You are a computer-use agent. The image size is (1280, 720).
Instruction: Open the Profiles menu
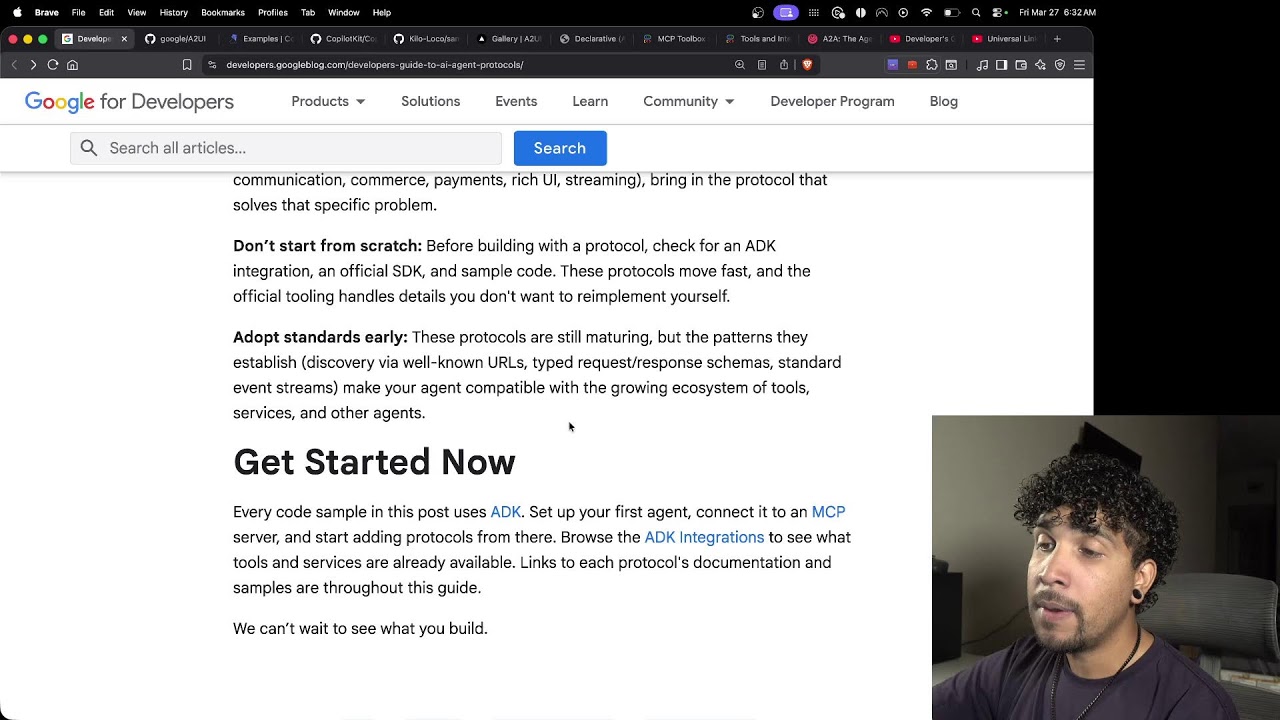(273, 12)
